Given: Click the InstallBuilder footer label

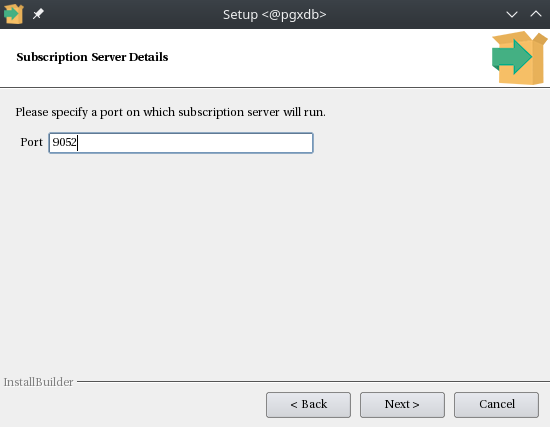Looking at the screenshot, I should click(38, 382).
